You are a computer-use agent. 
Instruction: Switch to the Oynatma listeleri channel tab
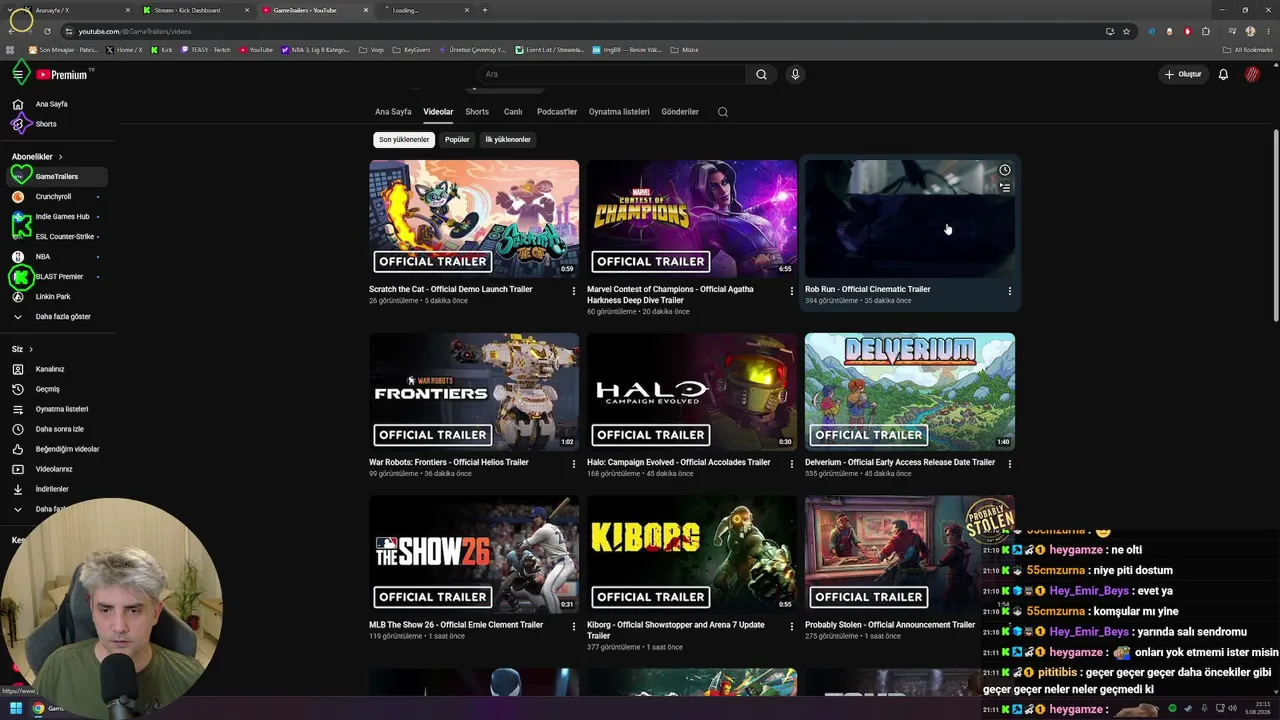[x=619, y=112]
